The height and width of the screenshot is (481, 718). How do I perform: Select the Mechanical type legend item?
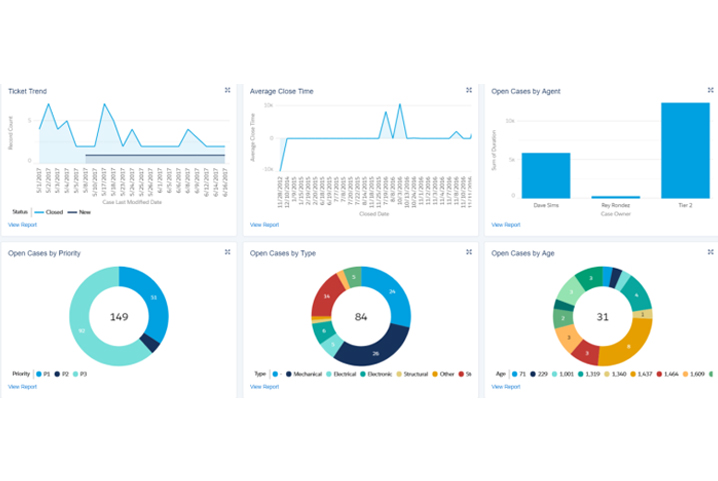304,374
